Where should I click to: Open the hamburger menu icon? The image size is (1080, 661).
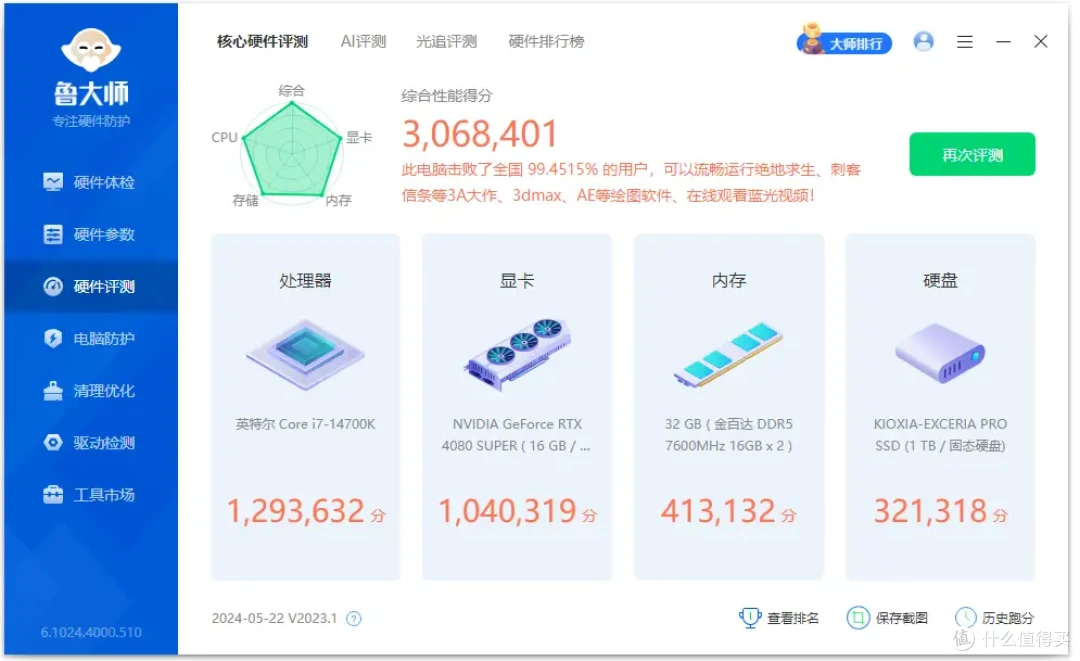(965, 42)
